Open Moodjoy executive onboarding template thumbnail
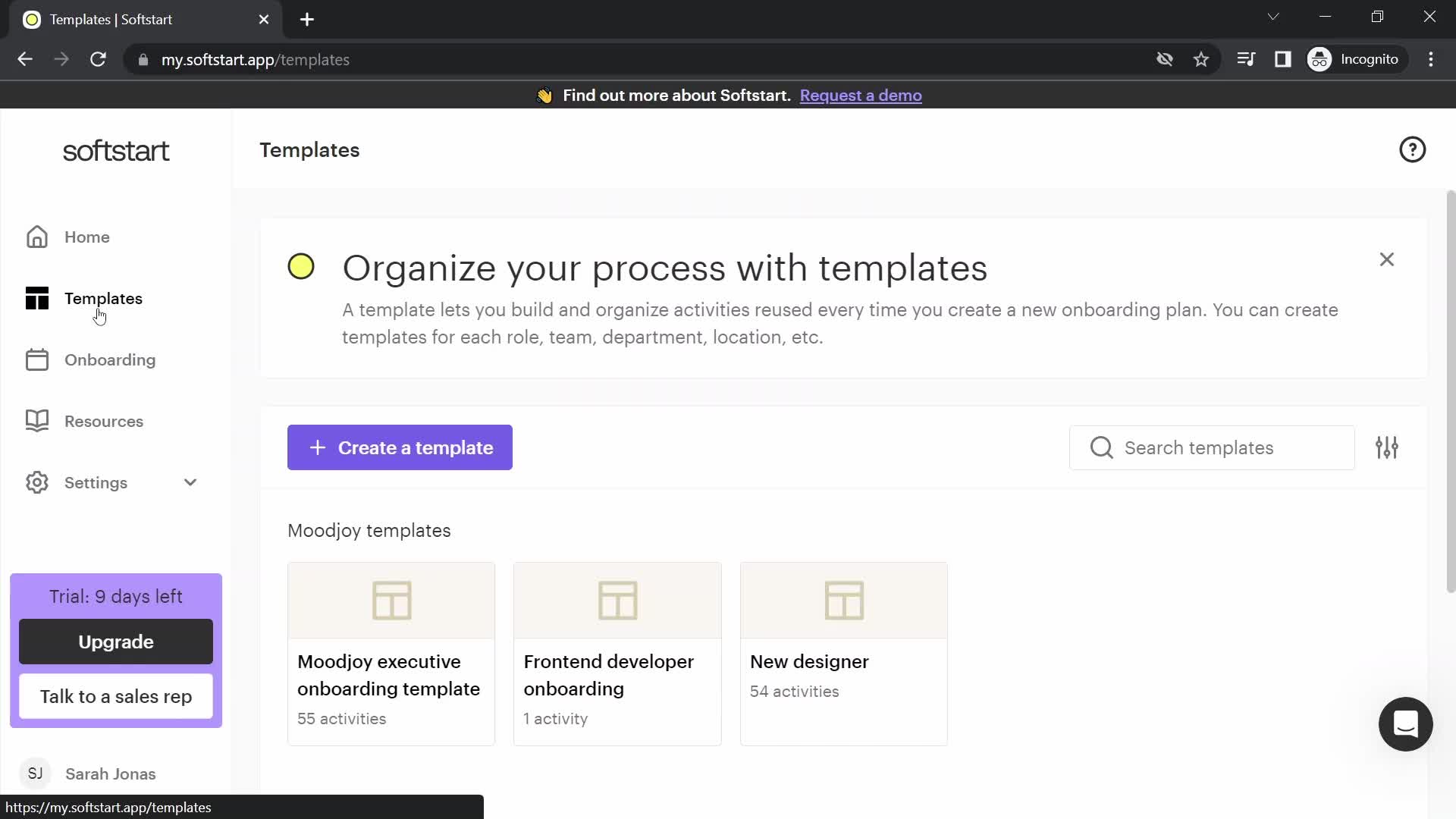This screenshot has width=1456, height=819. pyautogui.click(x=391, y=601)
